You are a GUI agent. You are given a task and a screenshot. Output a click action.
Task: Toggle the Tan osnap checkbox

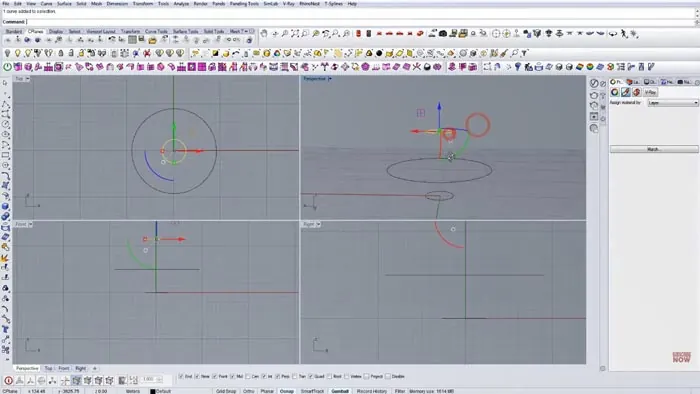[x=295, y=377]
